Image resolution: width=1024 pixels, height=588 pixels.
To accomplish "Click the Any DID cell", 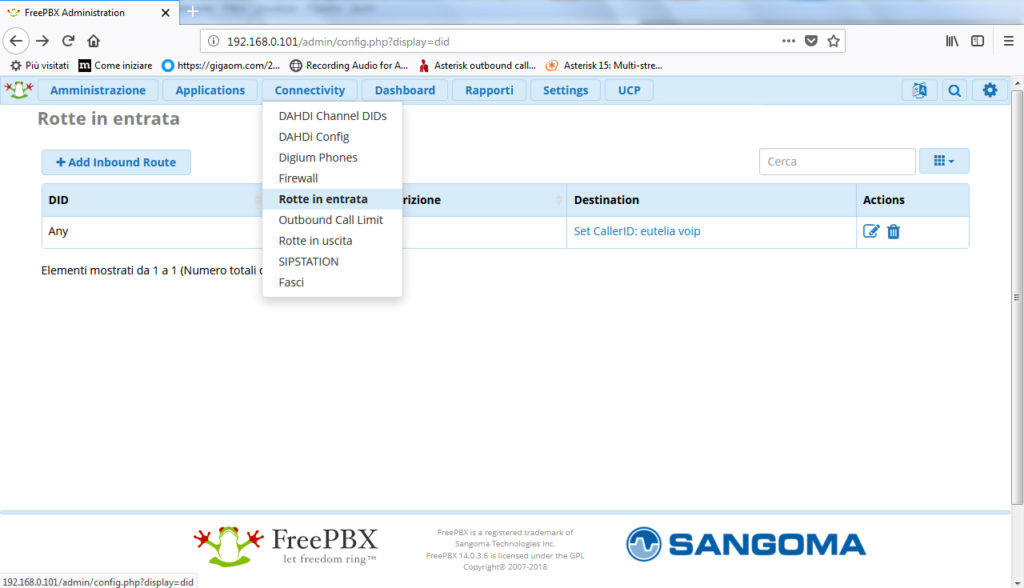I will [x=152, y=231].
